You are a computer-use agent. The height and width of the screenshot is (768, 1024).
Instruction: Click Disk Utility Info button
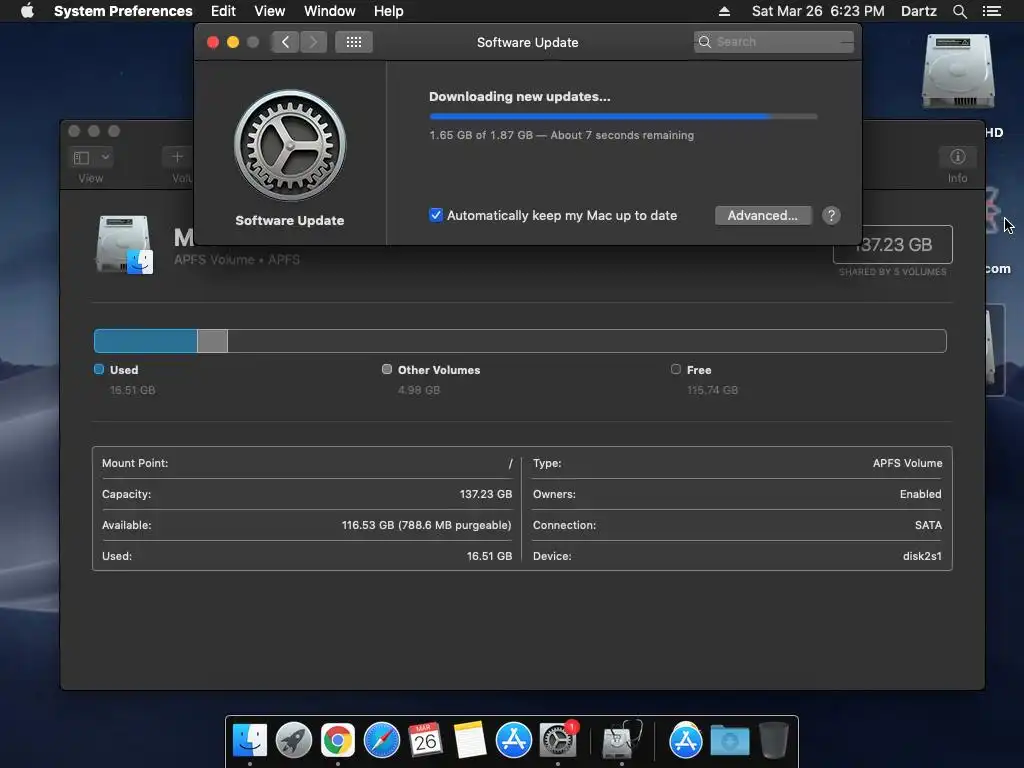click(957, 157)
